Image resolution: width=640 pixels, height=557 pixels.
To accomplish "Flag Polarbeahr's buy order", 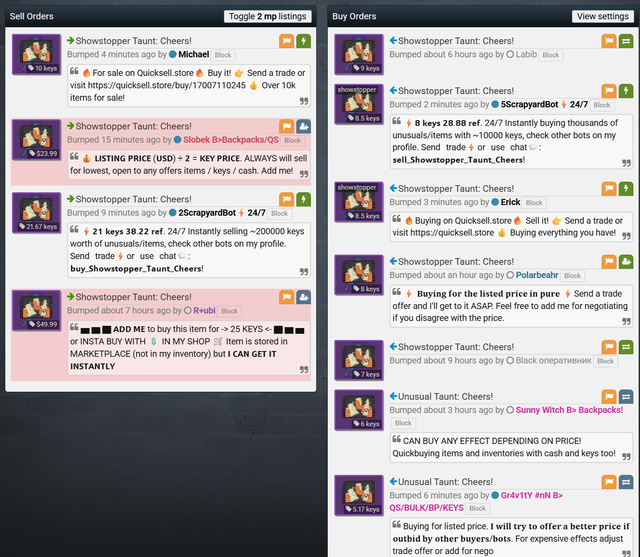I will pos(609,262).
